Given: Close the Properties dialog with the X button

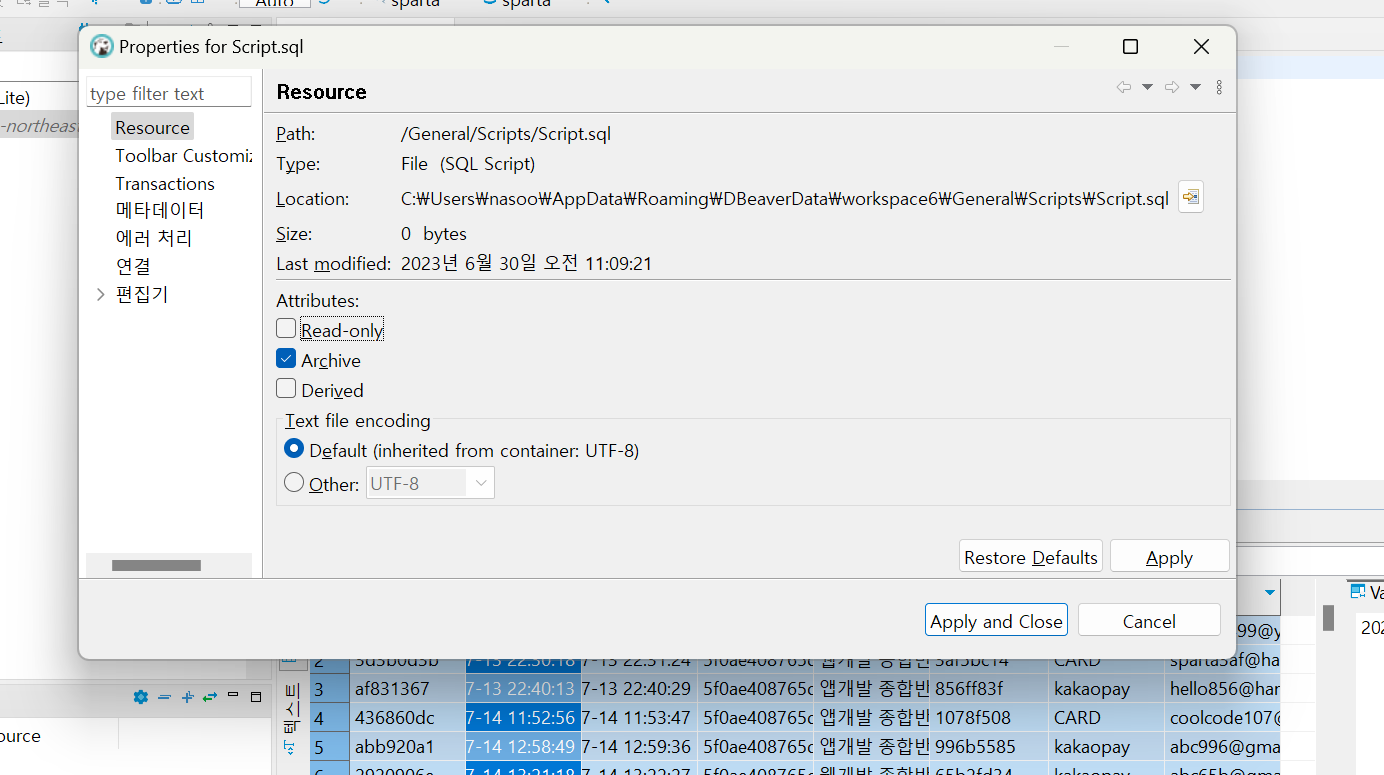Looking at the screenshot, I should [1201, 47].
